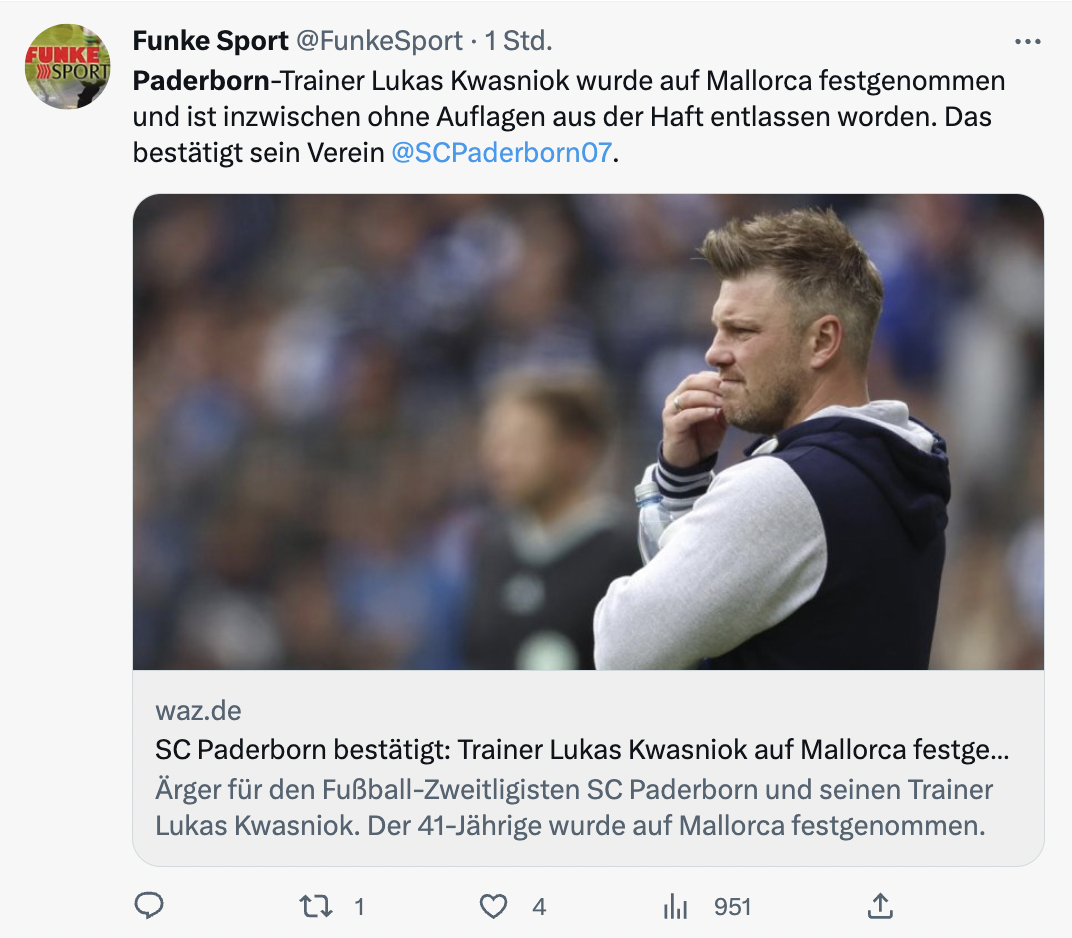Image resolution: width=1072 pixels, height=938 pixels.
Task: Click the retweet count number 1
Action: click(359, 907)
